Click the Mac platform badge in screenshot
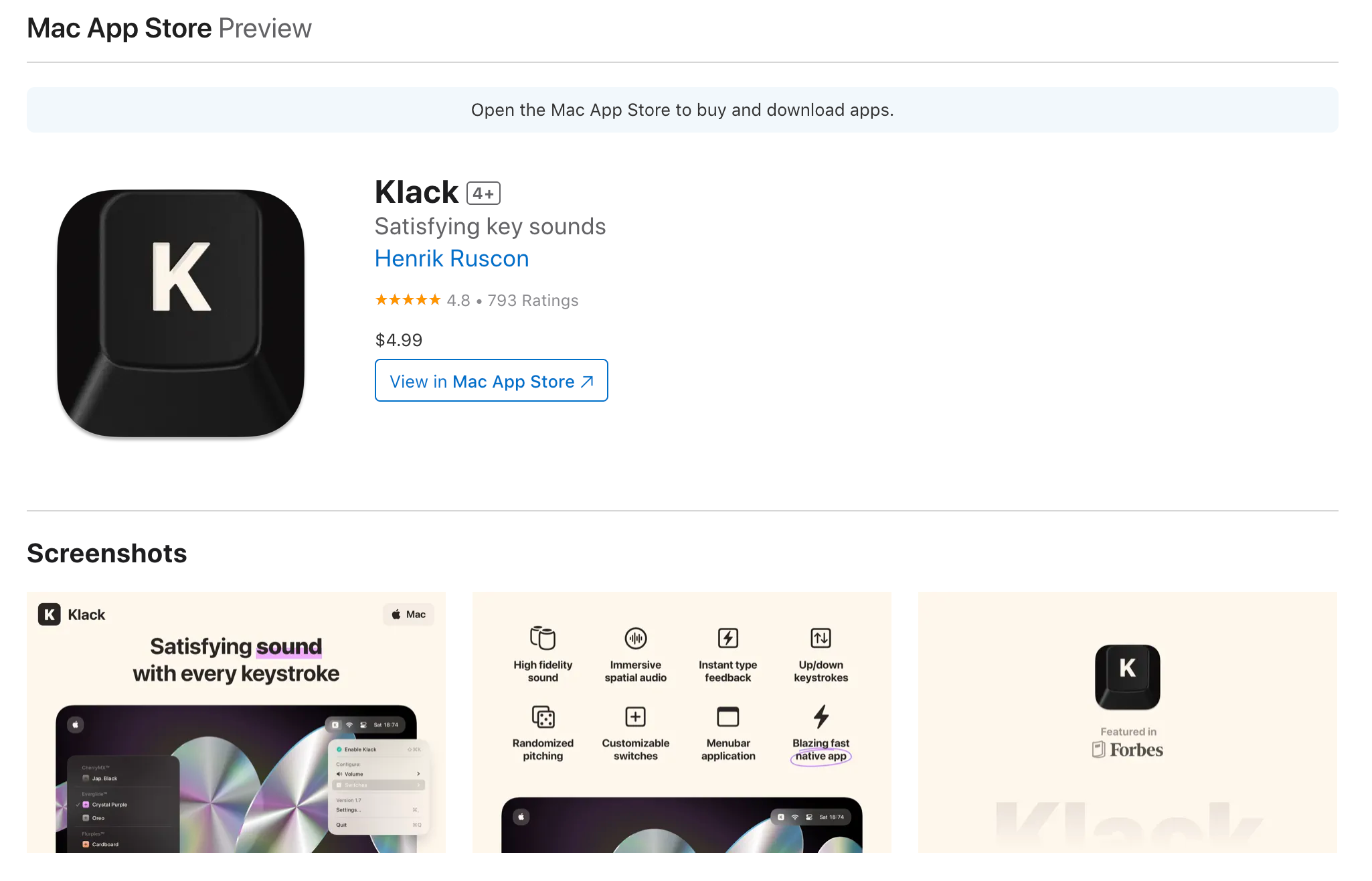This screenshot has height=881, width=1372. pyautogui.click(x=408, y=615)
